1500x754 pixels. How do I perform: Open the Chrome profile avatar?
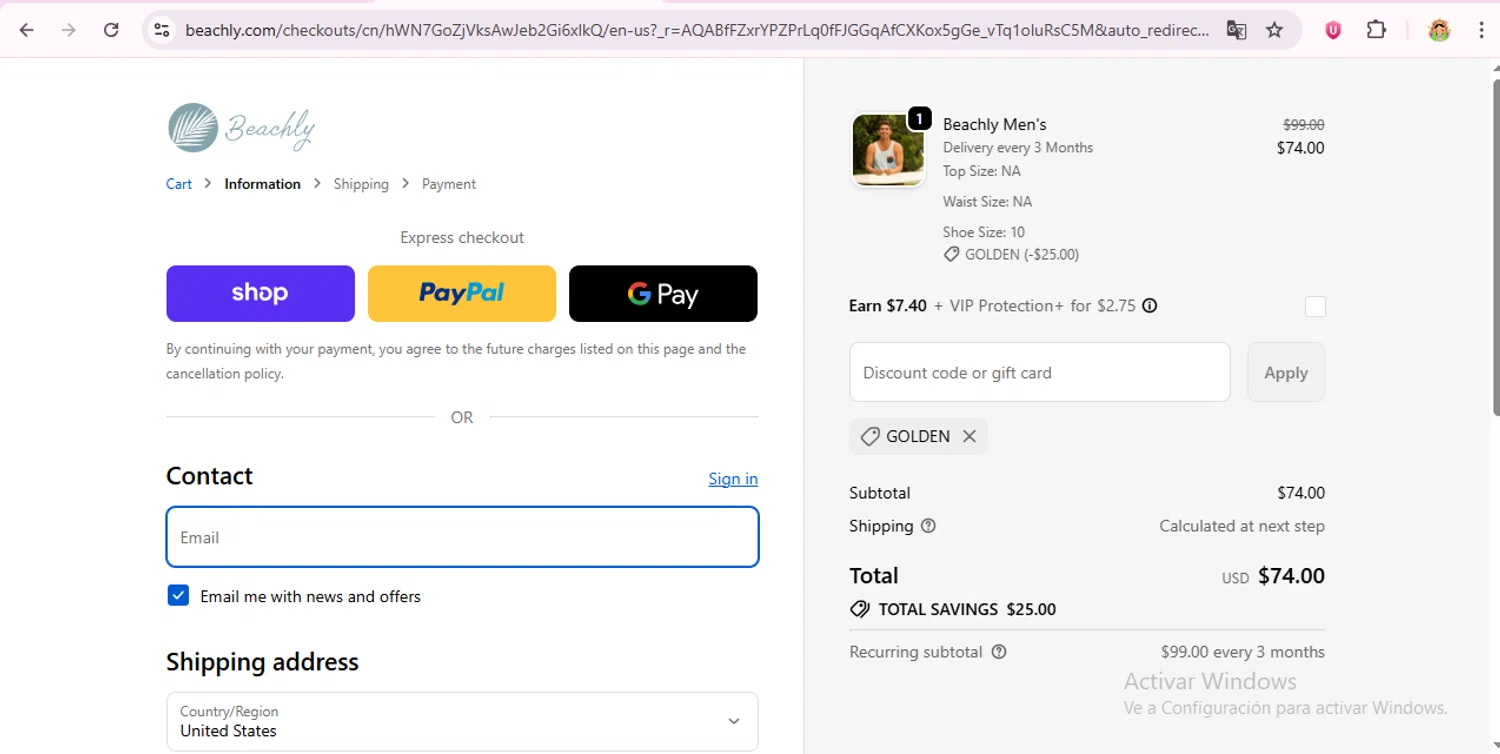point(1439,30)
